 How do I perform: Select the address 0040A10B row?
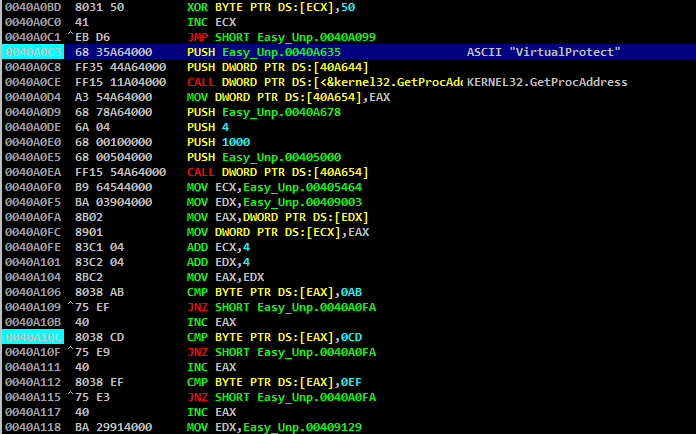point(348,322)
